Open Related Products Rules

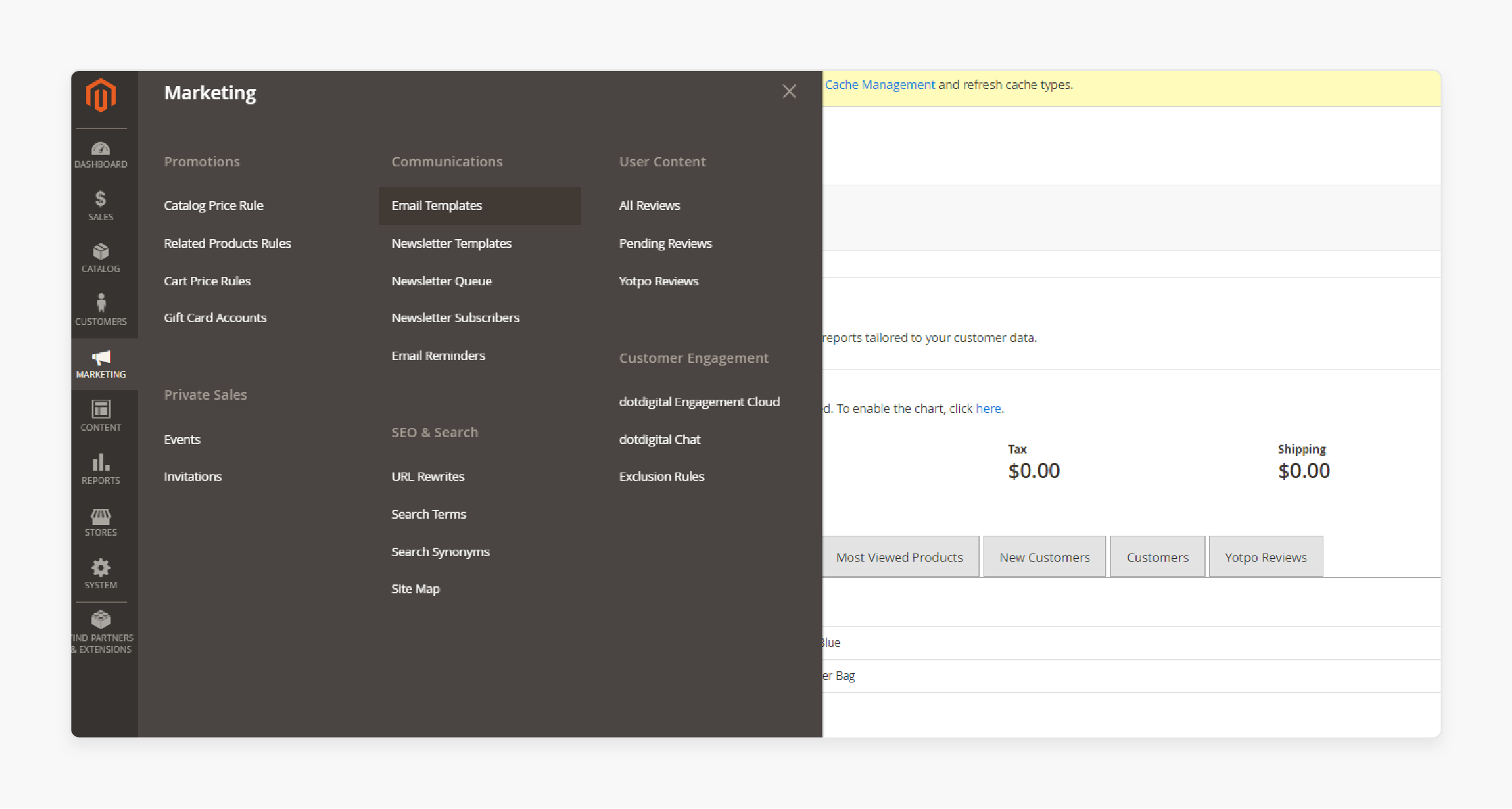227,244
